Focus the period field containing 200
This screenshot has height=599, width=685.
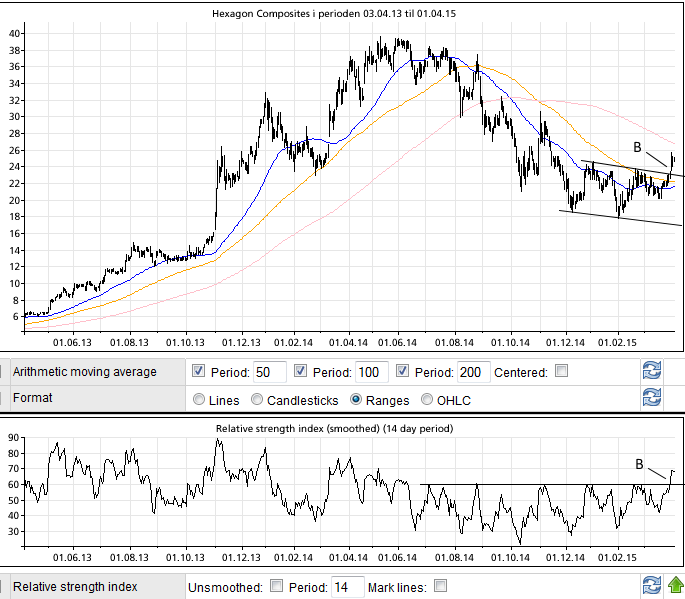[473, 372]
